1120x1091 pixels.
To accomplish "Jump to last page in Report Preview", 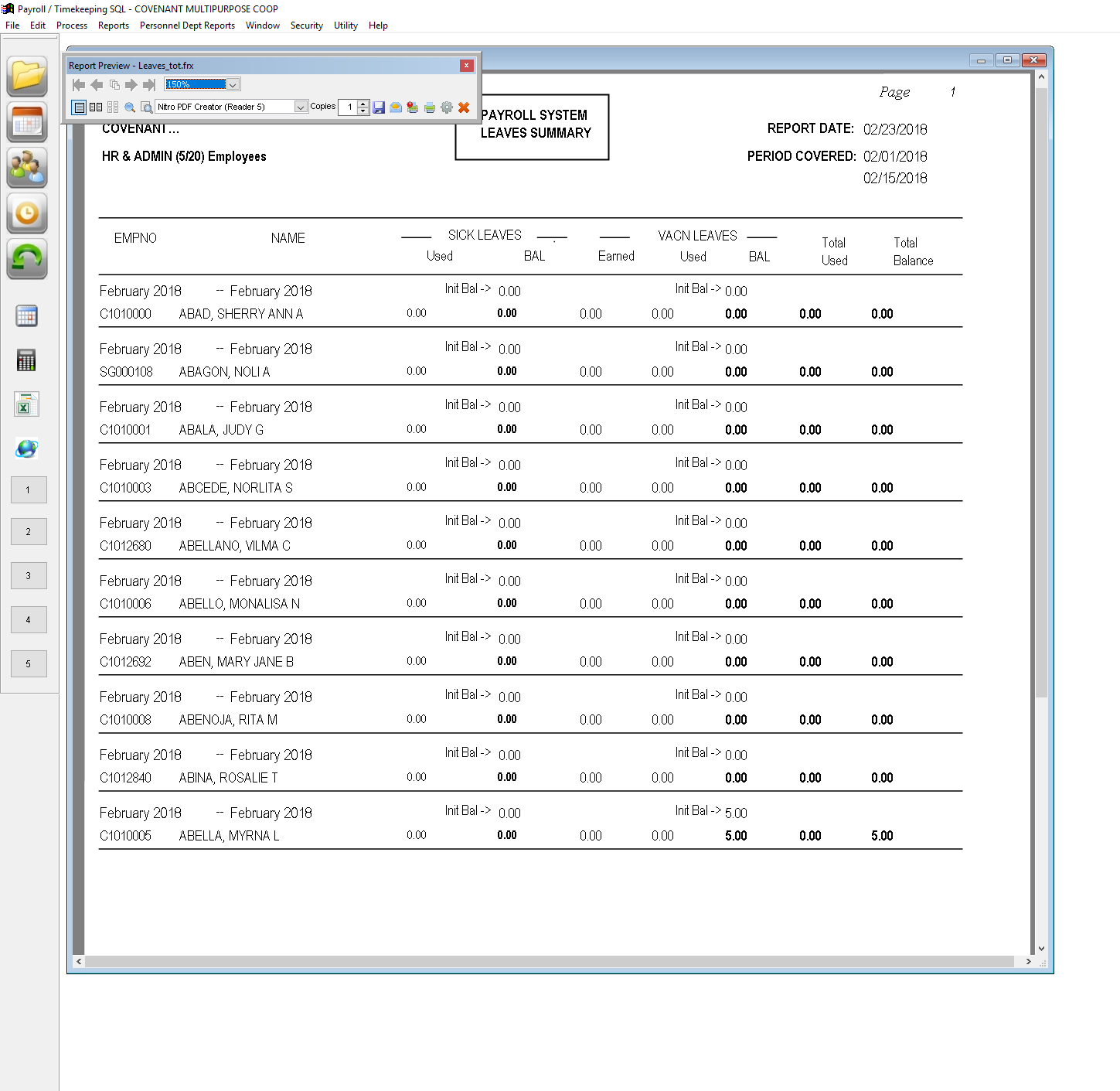I will 149,84.
